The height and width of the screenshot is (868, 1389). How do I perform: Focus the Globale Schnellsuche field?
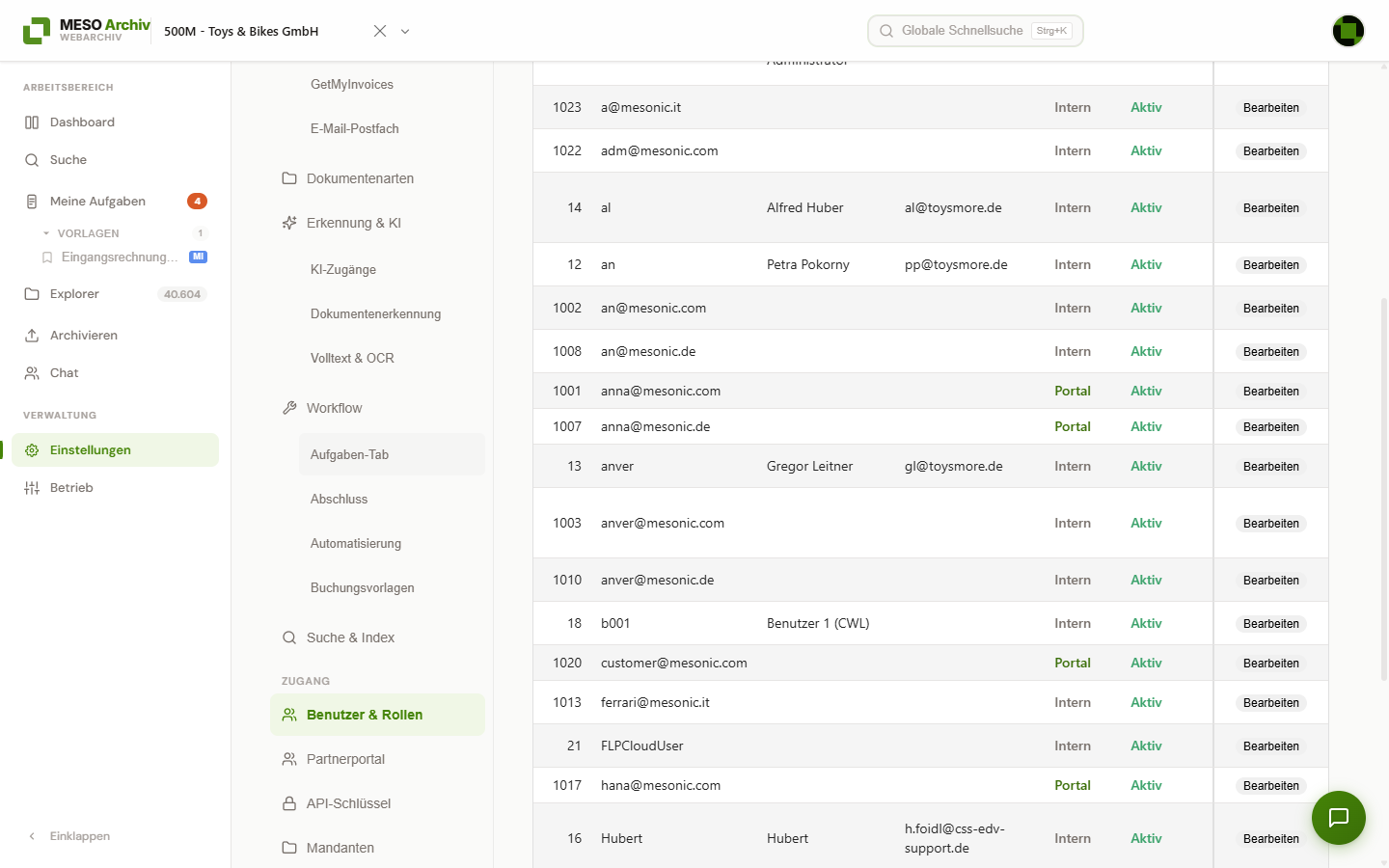tap(975, 31)
